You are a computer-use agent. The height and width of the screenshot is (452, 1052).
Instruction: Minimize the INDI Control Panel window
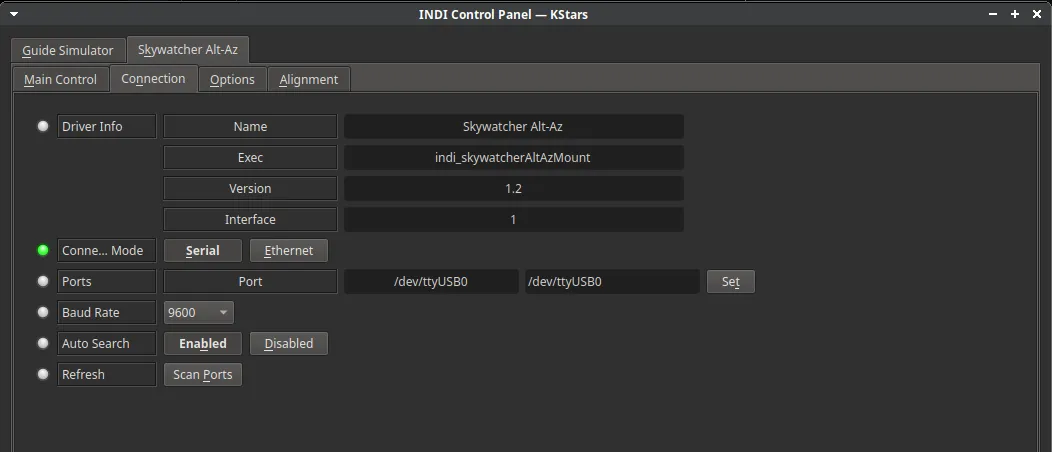tap(993, 14)
